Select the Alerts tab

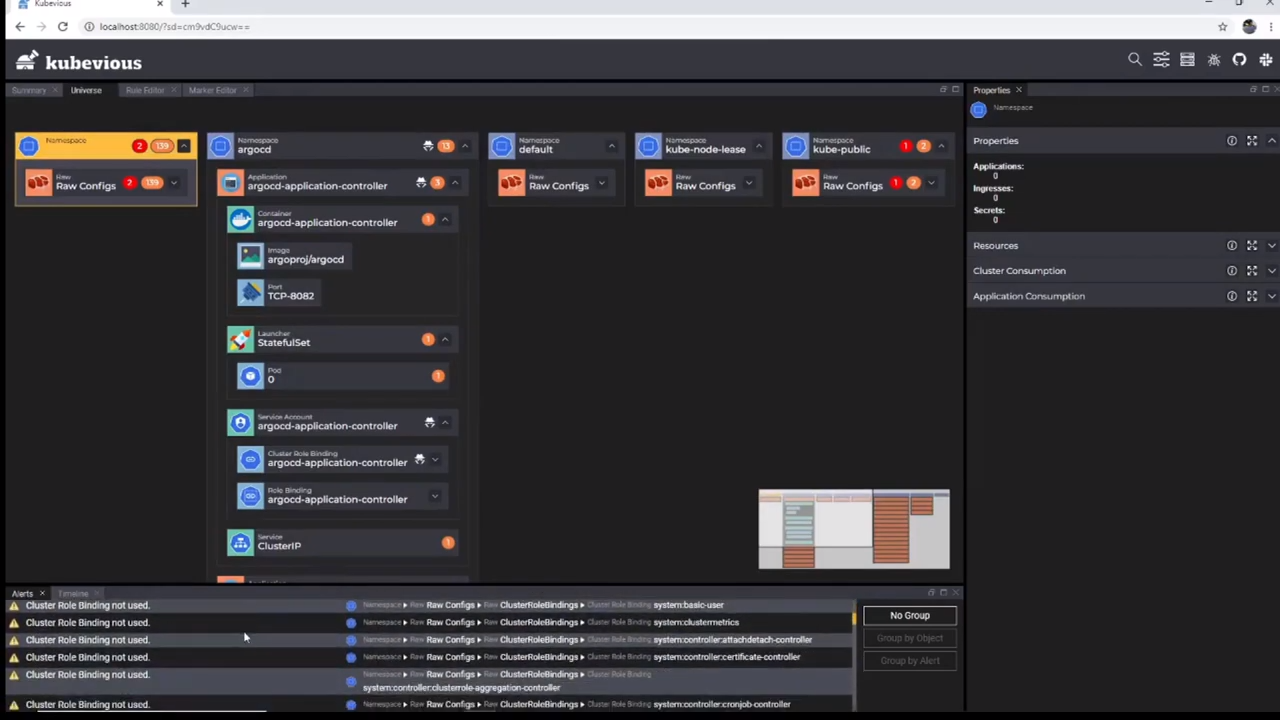coord(22,594)
